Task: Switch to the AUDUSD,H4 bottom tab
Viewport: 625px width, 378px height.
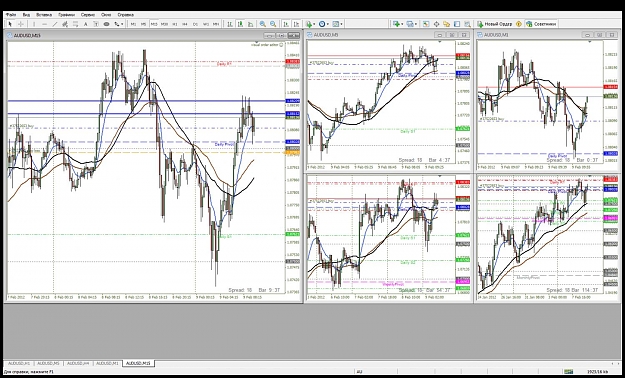Action: point(78,364)
